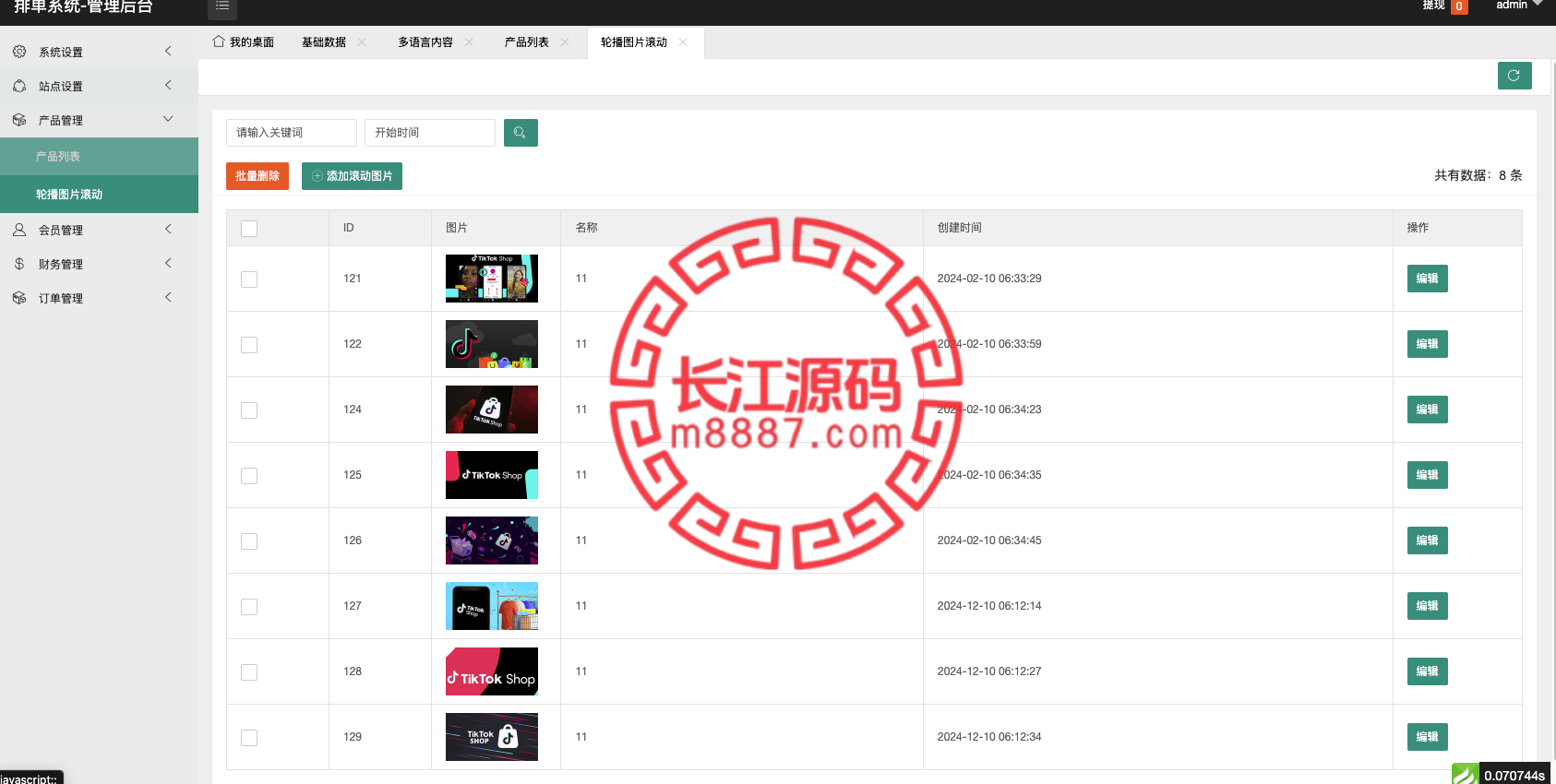Check the row with ID 121
Viewport: 1556px width, 784px height.
tap(249, 279)
